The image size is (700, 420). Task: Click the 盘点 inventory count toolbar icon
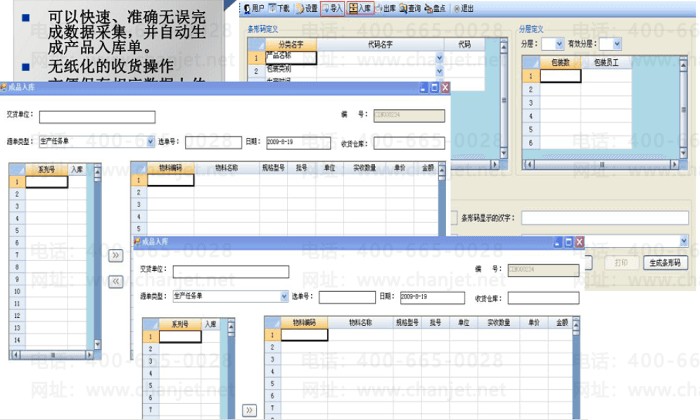[x=435, y=8]
